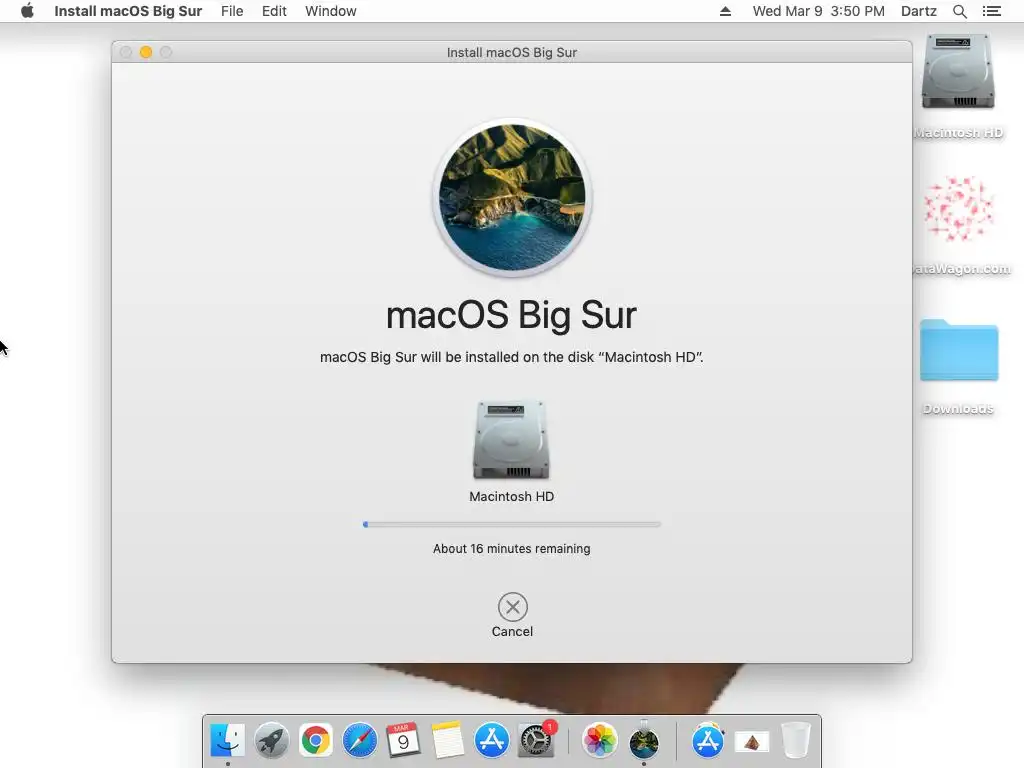Open Spotlight search magnifier
This screenshot has width=1024, height=768.
pos(959,11)
